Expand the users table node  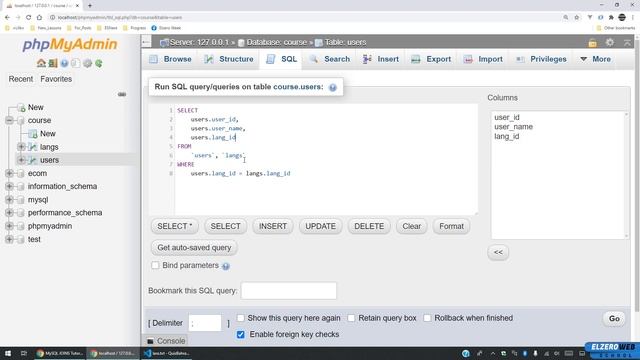pyautogui.click(x=21, y=160)
